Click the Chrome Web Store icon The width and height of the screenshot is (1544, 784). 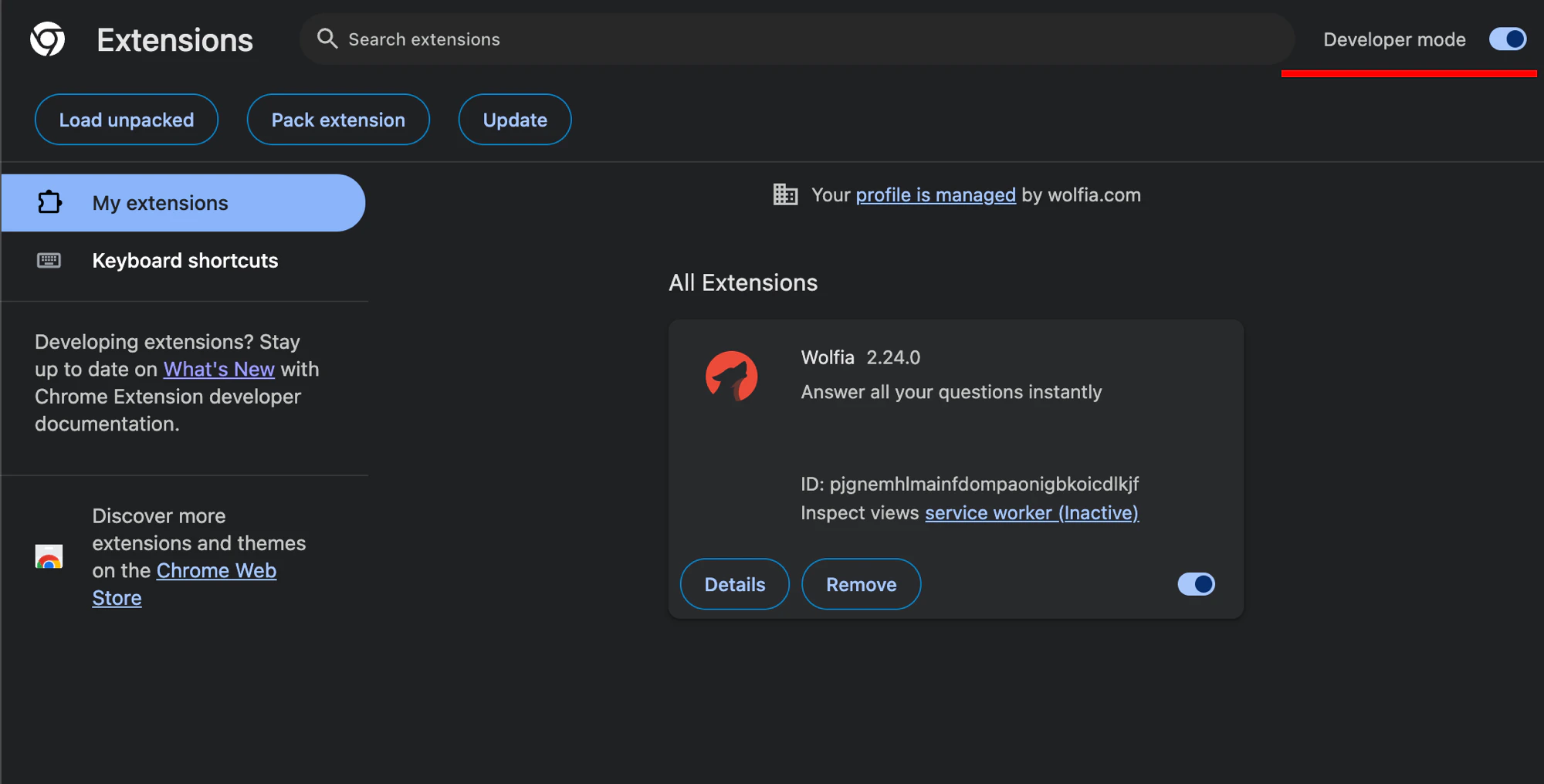pos(49,556)
